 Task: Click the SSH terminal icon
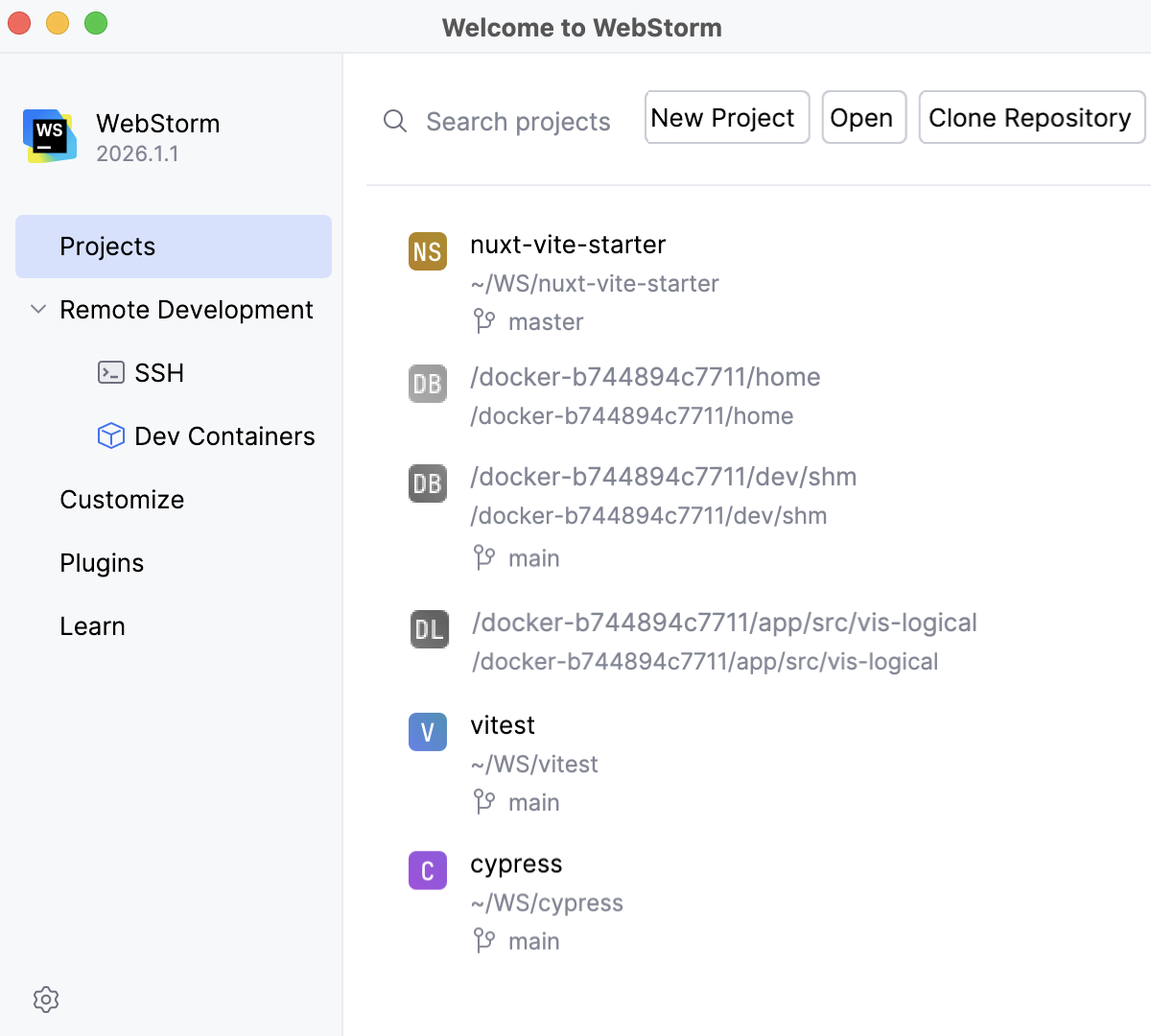111,372
